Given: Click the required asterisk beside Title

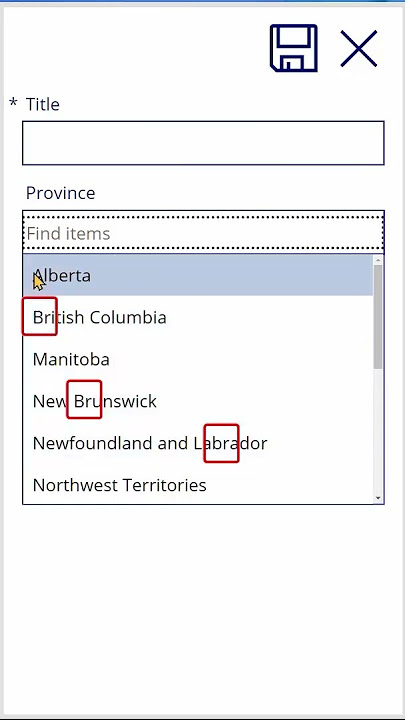Looking at the screenshot, I should (x=13, y=102).
